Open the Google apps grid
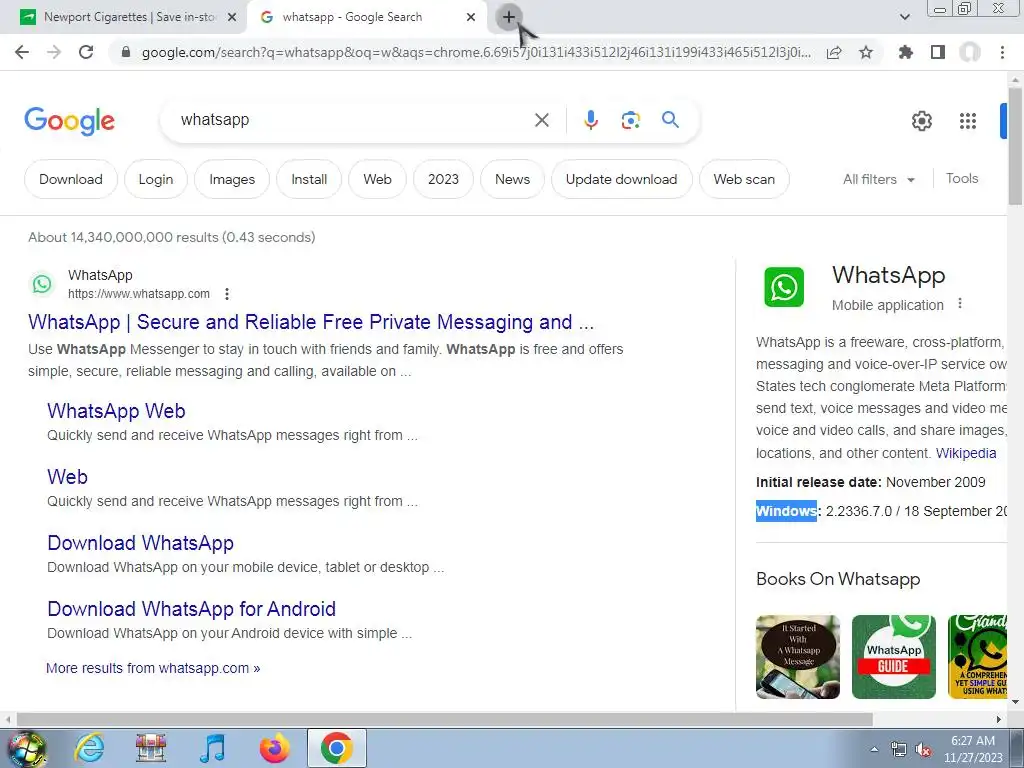 (968, 121)
